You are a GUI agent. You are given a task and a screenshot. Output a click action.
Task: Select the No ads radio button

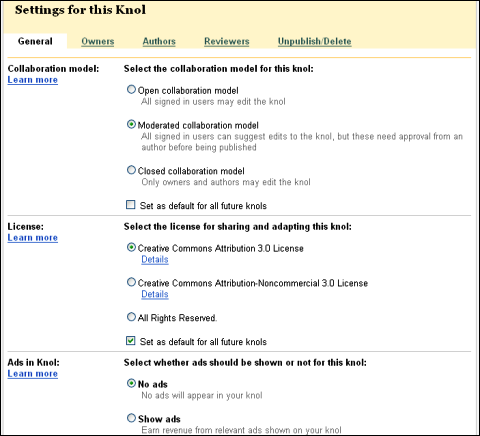(131, 383)
